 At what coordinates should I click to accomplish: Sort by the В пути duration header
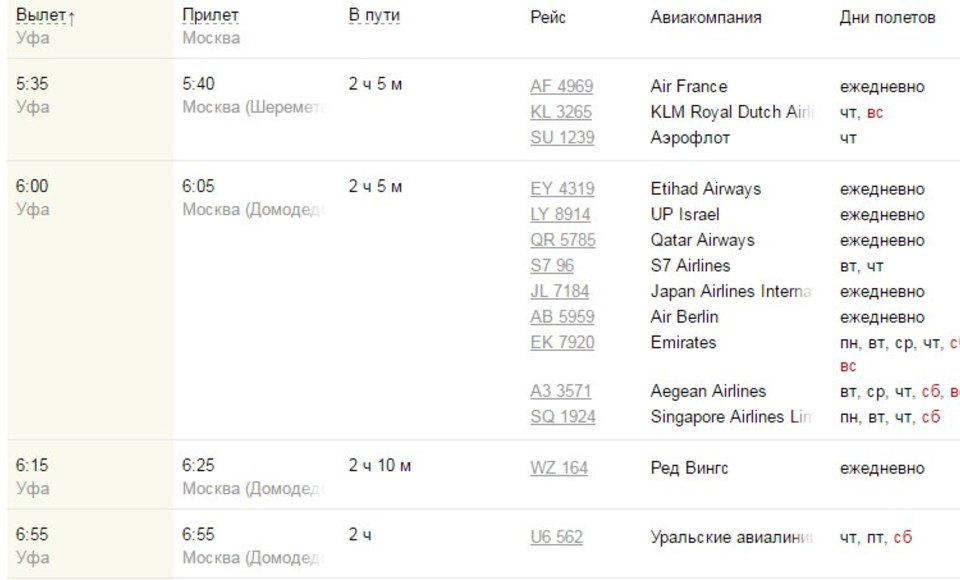(374, 15)
